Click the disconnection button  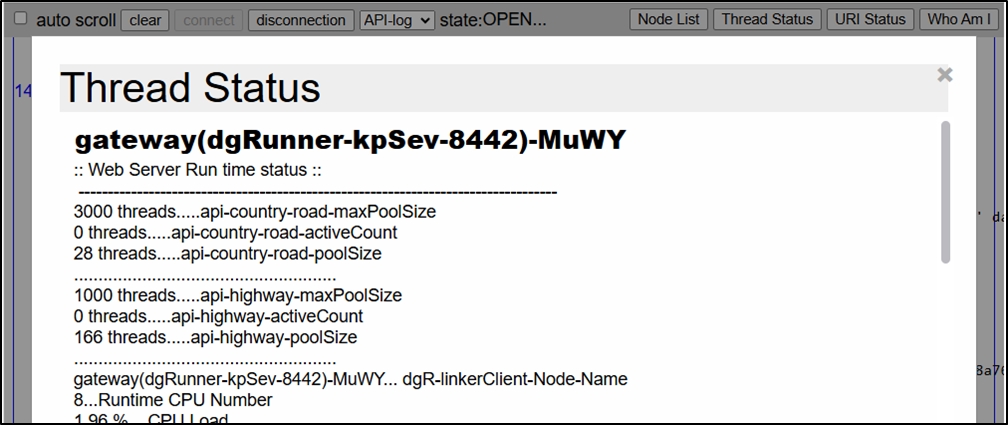(x=301, y=20)
